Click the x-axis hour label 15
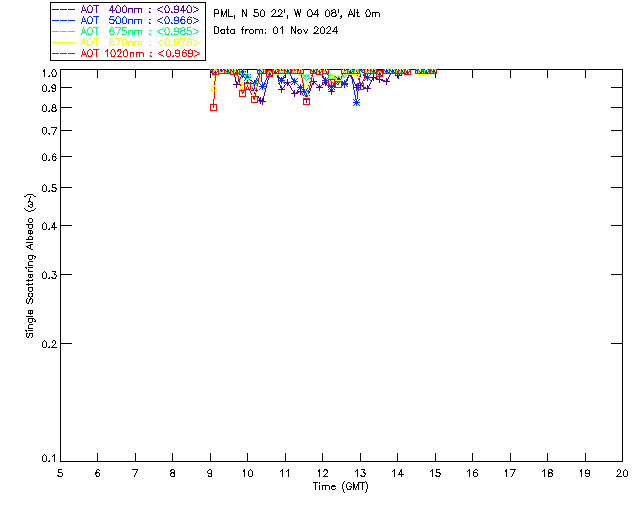This screenshot has width=640, height=512. [435, 473]
